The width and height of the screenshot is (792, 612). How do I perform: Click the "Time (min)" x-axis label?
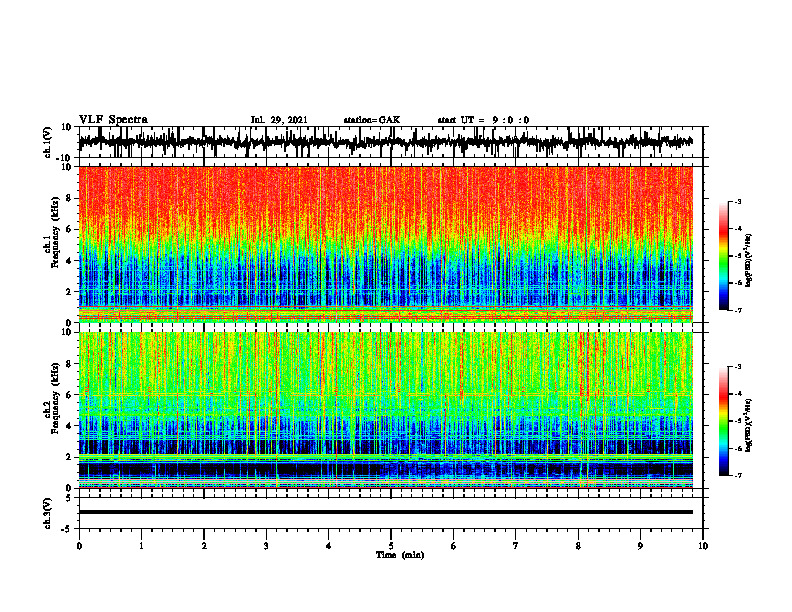click(400, 555)
